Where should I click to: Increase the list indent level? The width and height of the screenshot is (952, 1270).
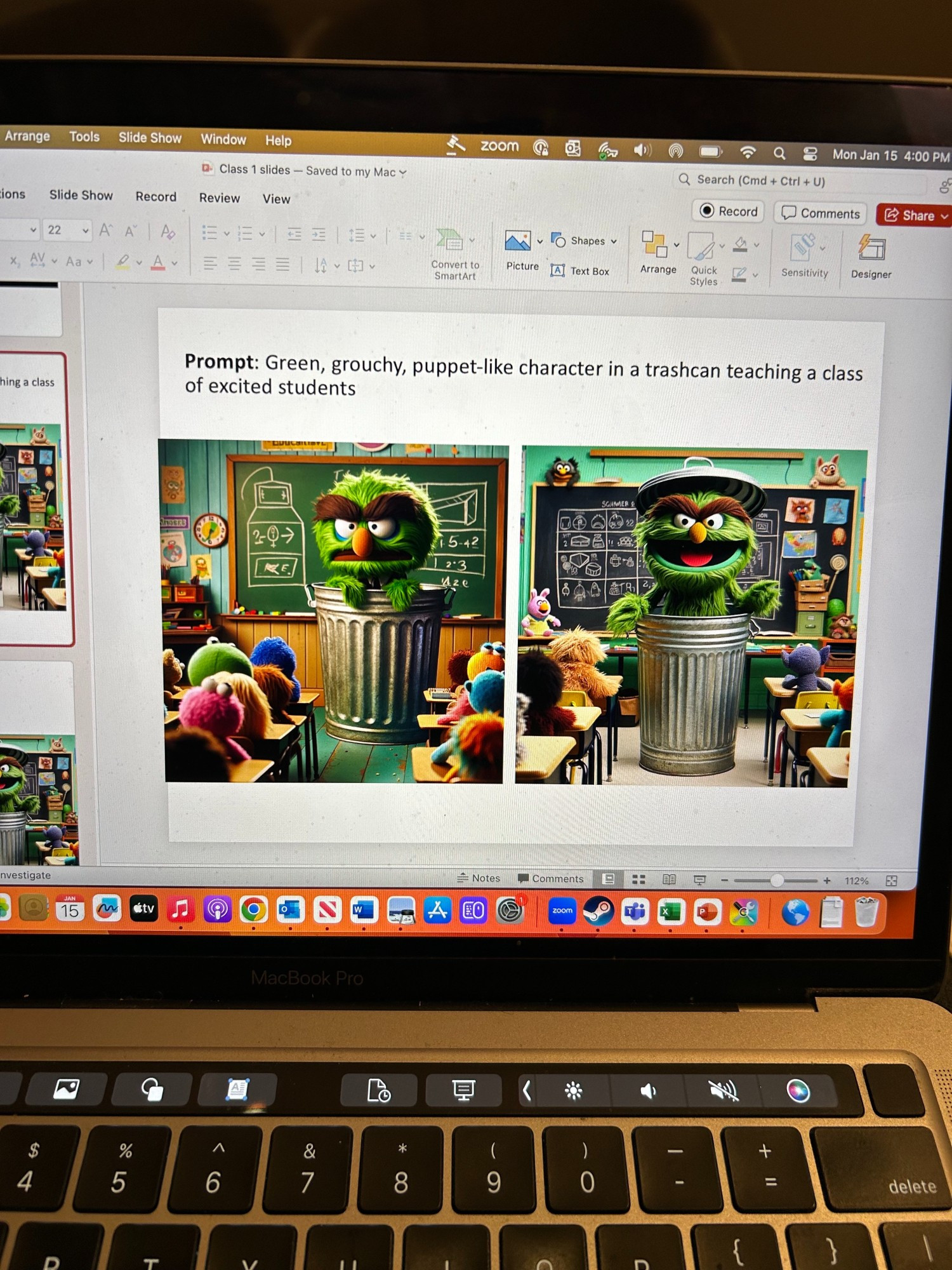[319, 235]
